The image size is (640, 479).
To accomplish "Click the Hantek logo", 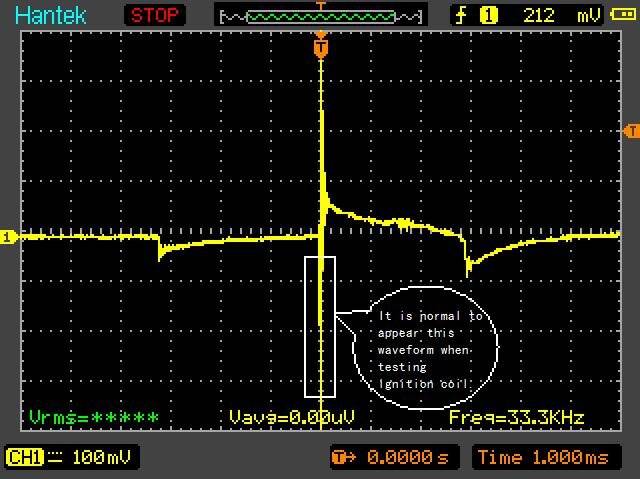I will click(50, 15).
